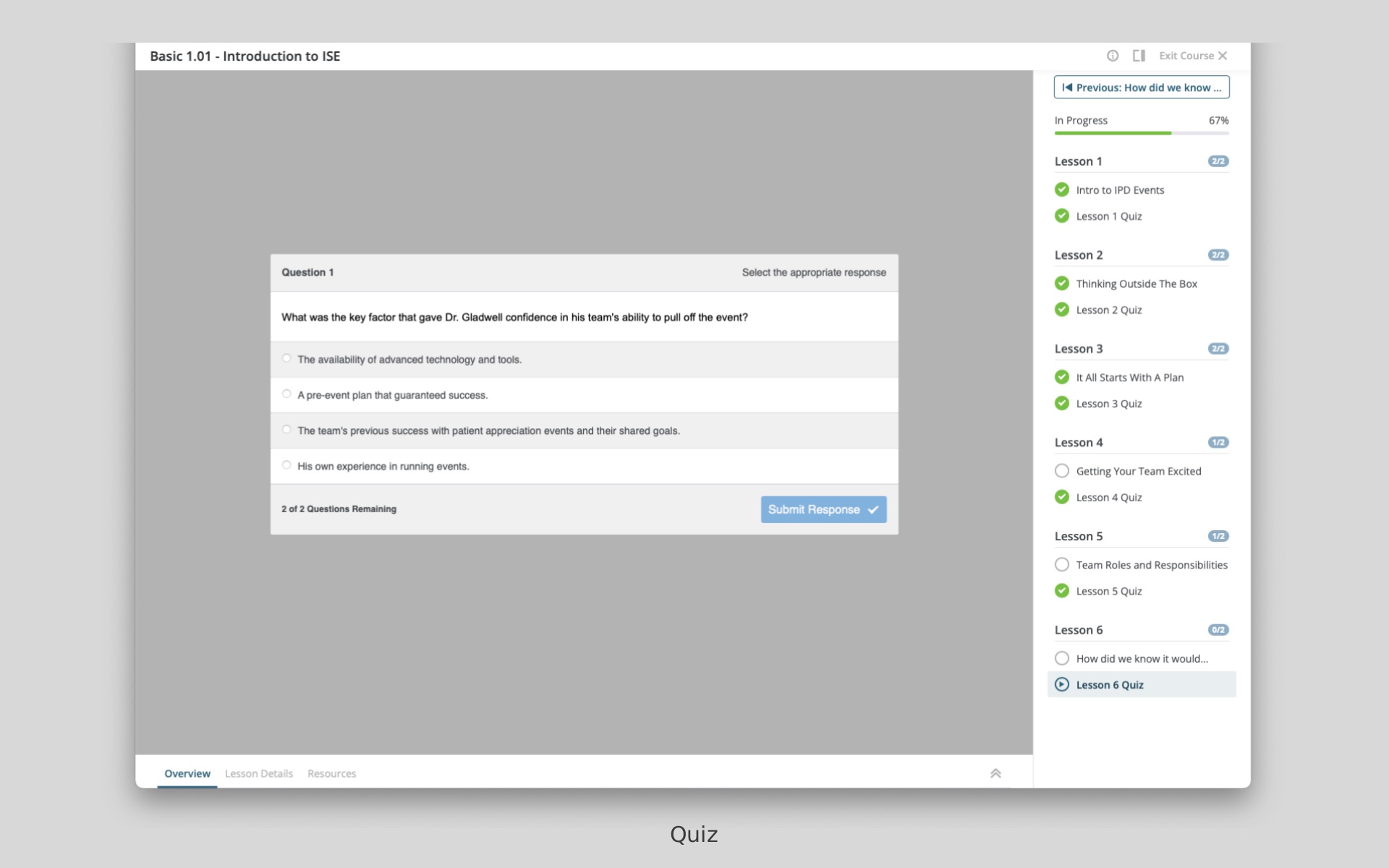The height and width of the screenshot is (868, 1389).
Task: Click the In Progress 67% progress bar
Action: point(1141,133)
